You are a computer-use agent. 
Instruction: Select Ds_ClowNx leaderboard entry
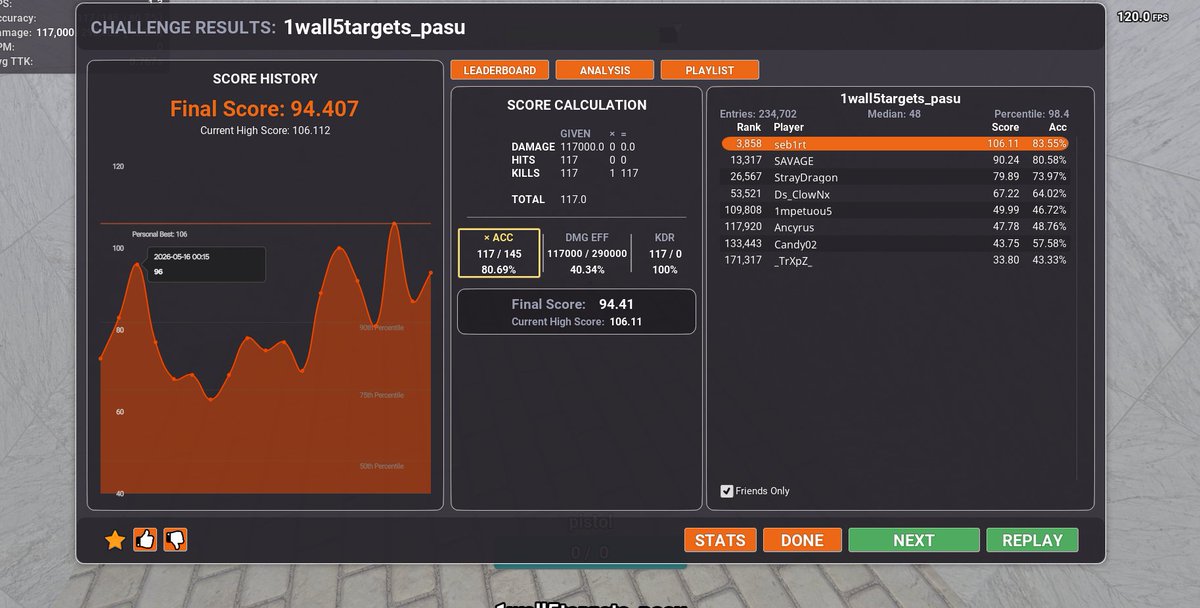point(895,193)
